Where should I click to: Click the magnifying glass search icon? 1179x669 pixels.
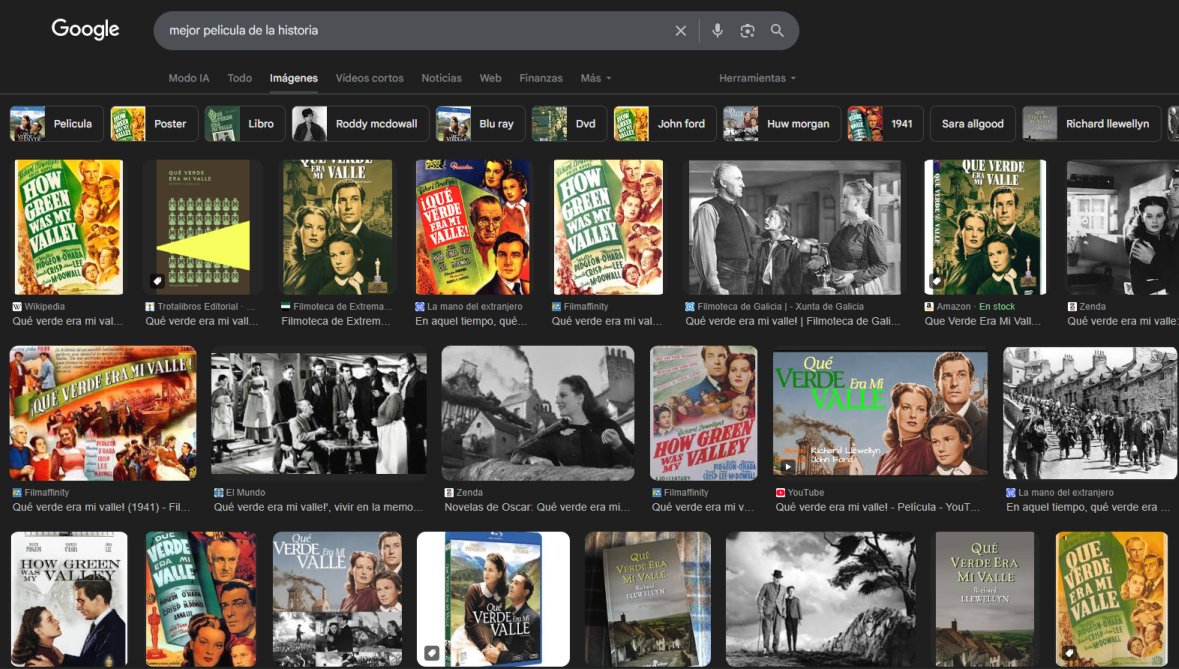pyautogui.click(x=777, y=31)
